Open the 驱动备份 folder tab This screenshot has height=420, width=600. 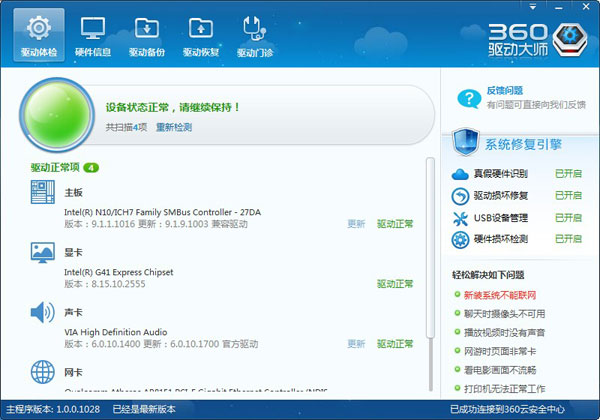tap(147, 35)
